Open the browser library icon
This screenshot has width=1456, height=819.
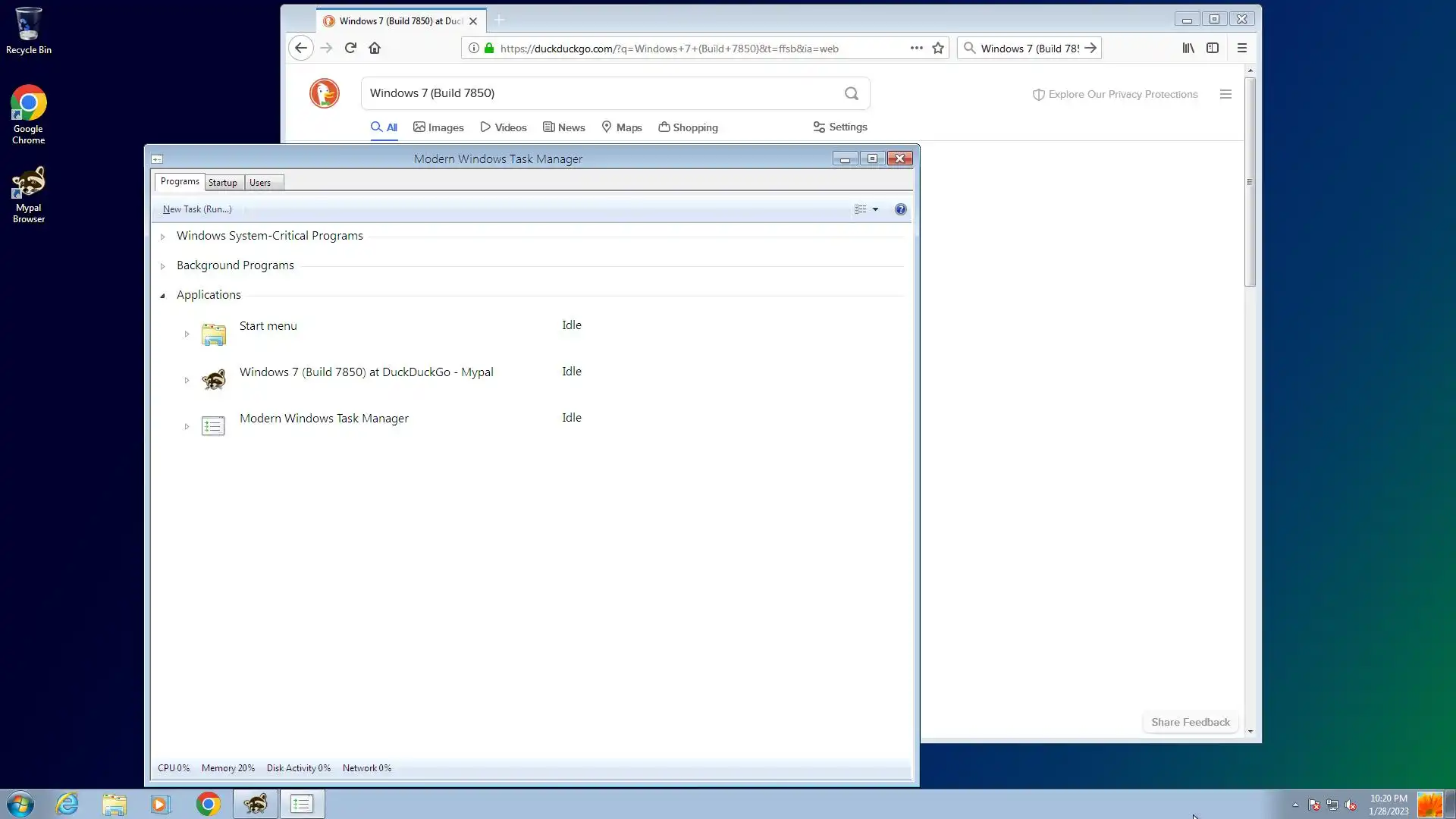[1188, 48]
